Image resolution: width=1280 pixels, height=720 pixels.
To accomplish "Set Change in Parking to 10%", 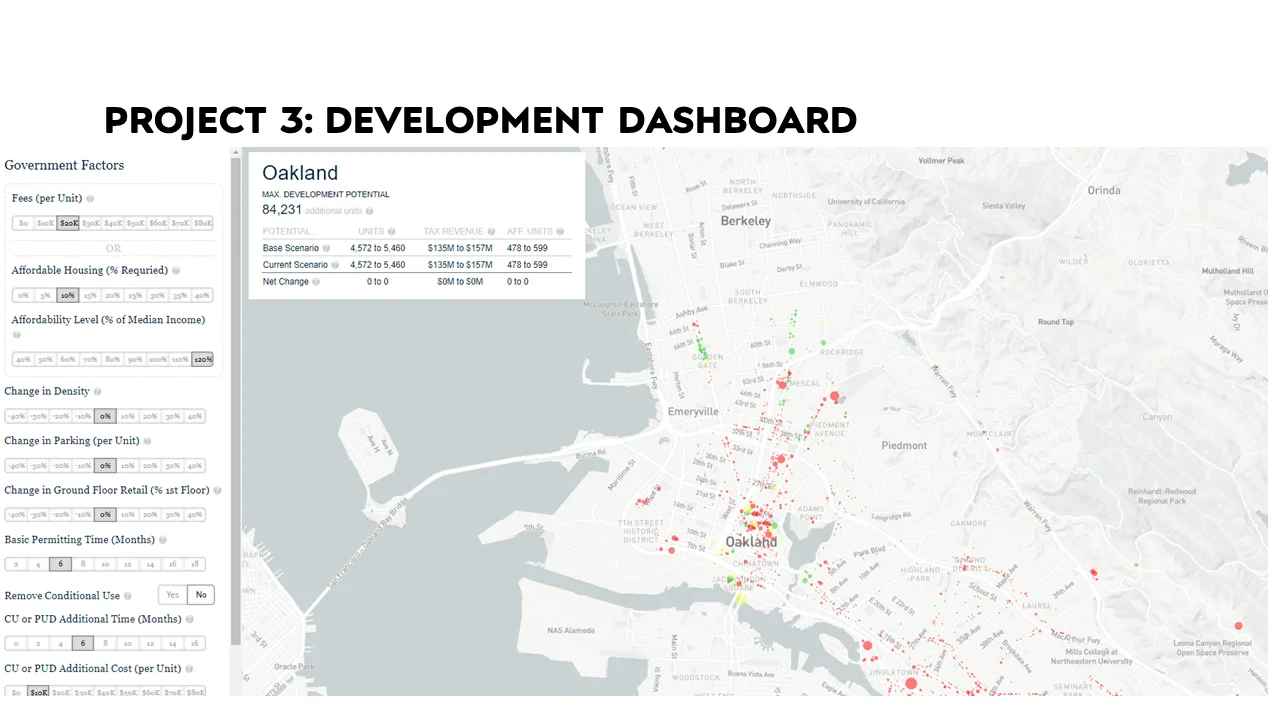I will pyautogui.click(x=128, y=465).
